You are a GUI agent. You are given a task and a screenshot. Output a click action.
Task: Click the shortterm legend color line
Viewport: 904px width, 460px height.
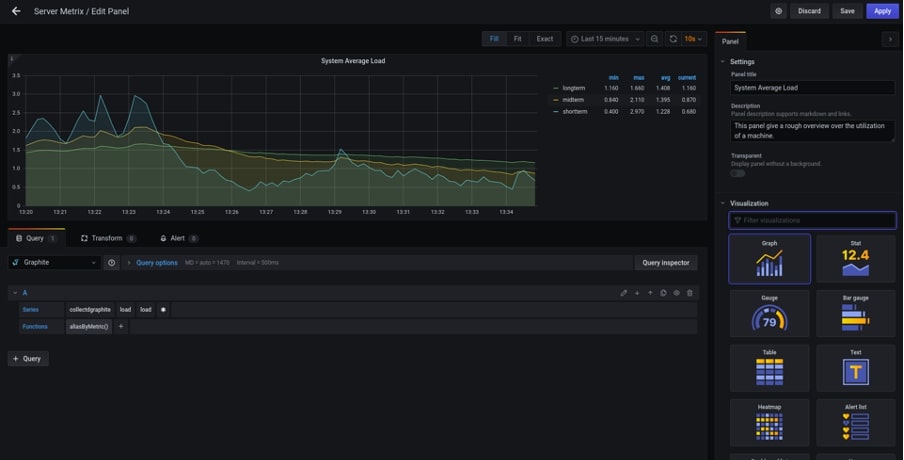point(556,111)
